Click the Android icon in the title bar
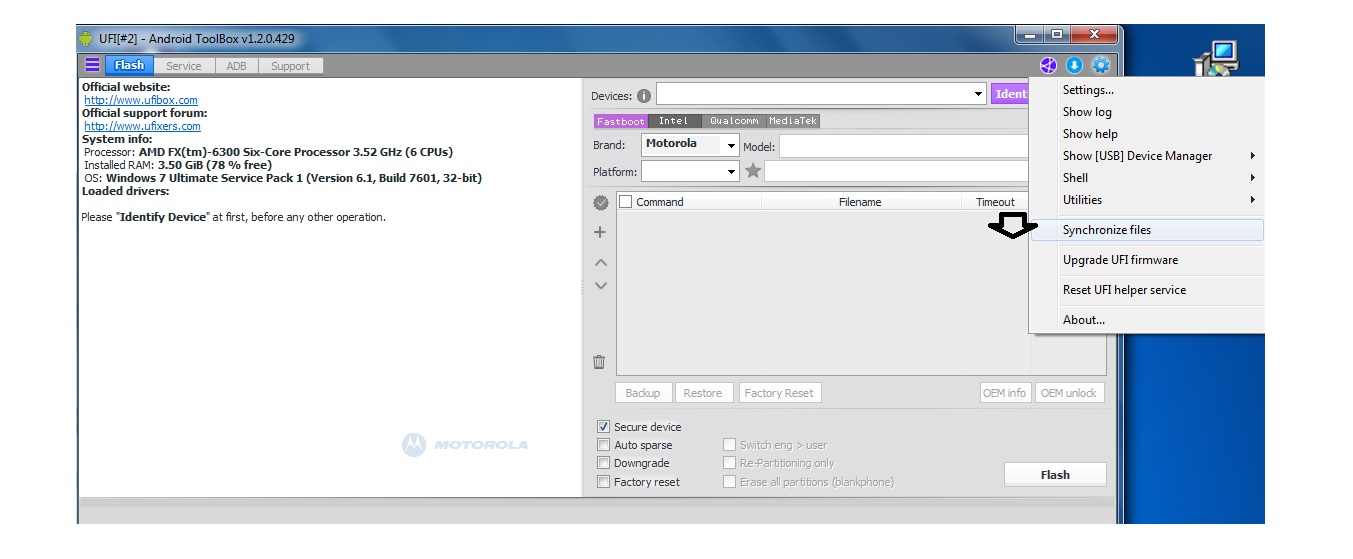This screenshot has width=1353, height=559. click(x=86, y=39)
